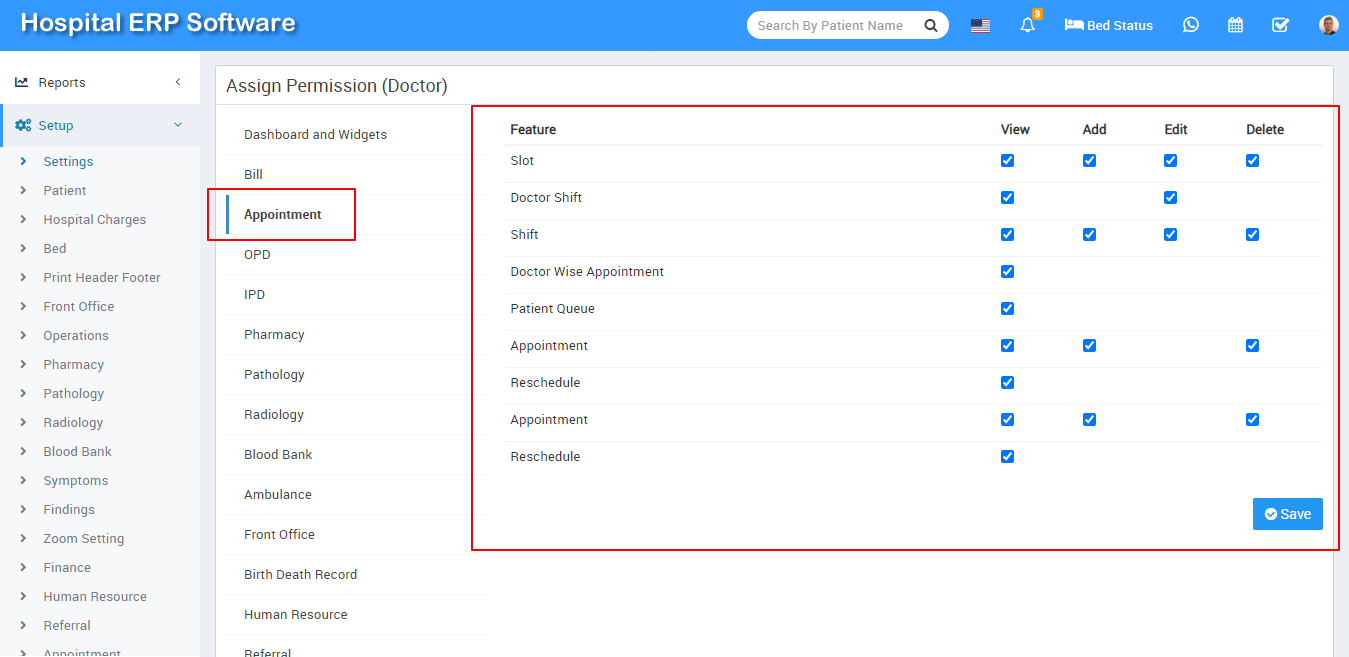Screen dimensions: 1349x657
Task: Uncheck Delete permission for Slot
Action: click(1252, 160)
